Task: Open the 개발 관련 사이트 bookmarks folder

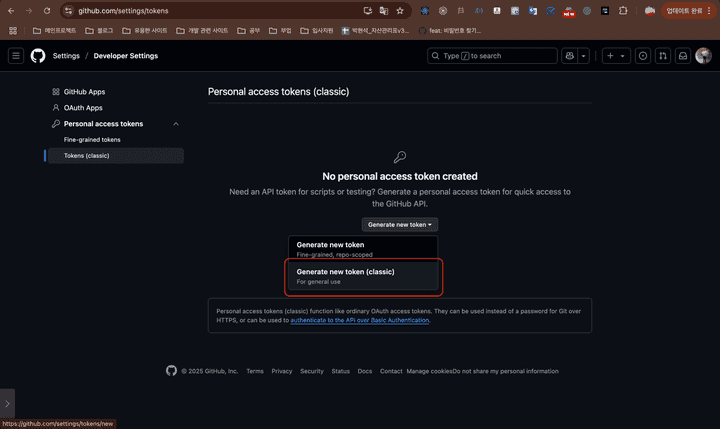Action: click(202, 30)
